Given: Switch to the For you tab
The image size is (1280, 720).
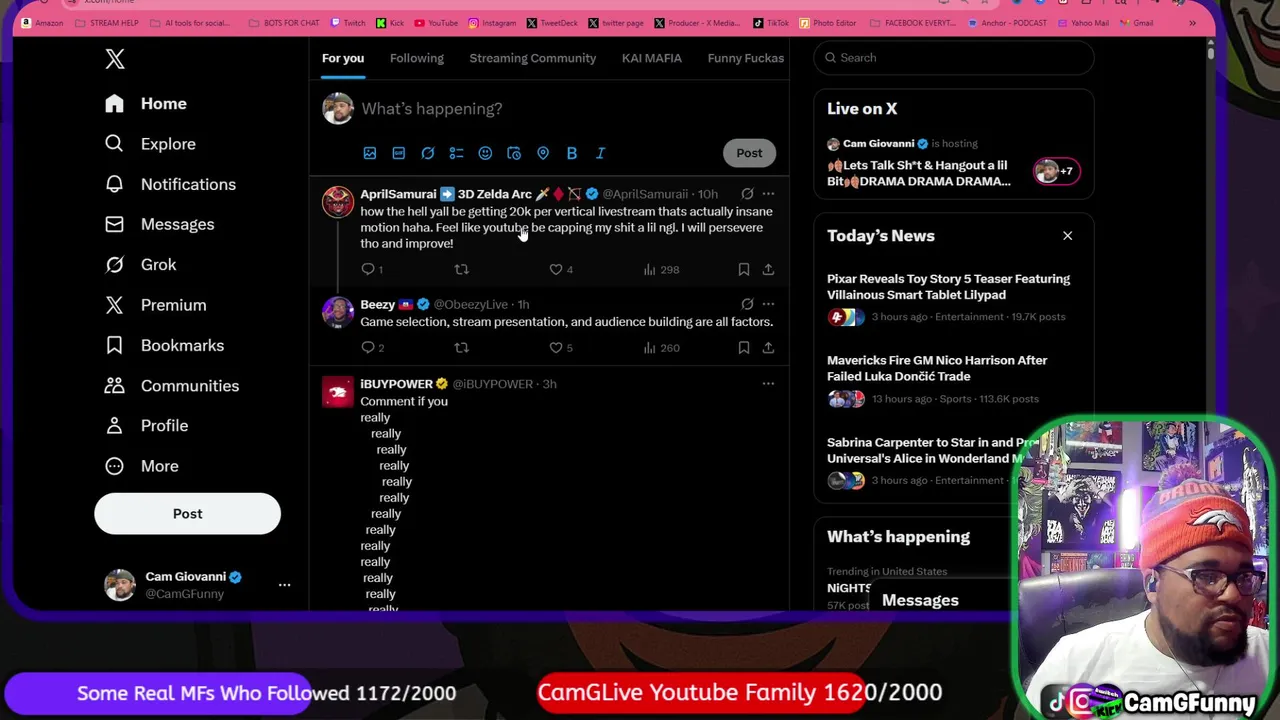Looking at the screenshot, I should coord(343,58).
